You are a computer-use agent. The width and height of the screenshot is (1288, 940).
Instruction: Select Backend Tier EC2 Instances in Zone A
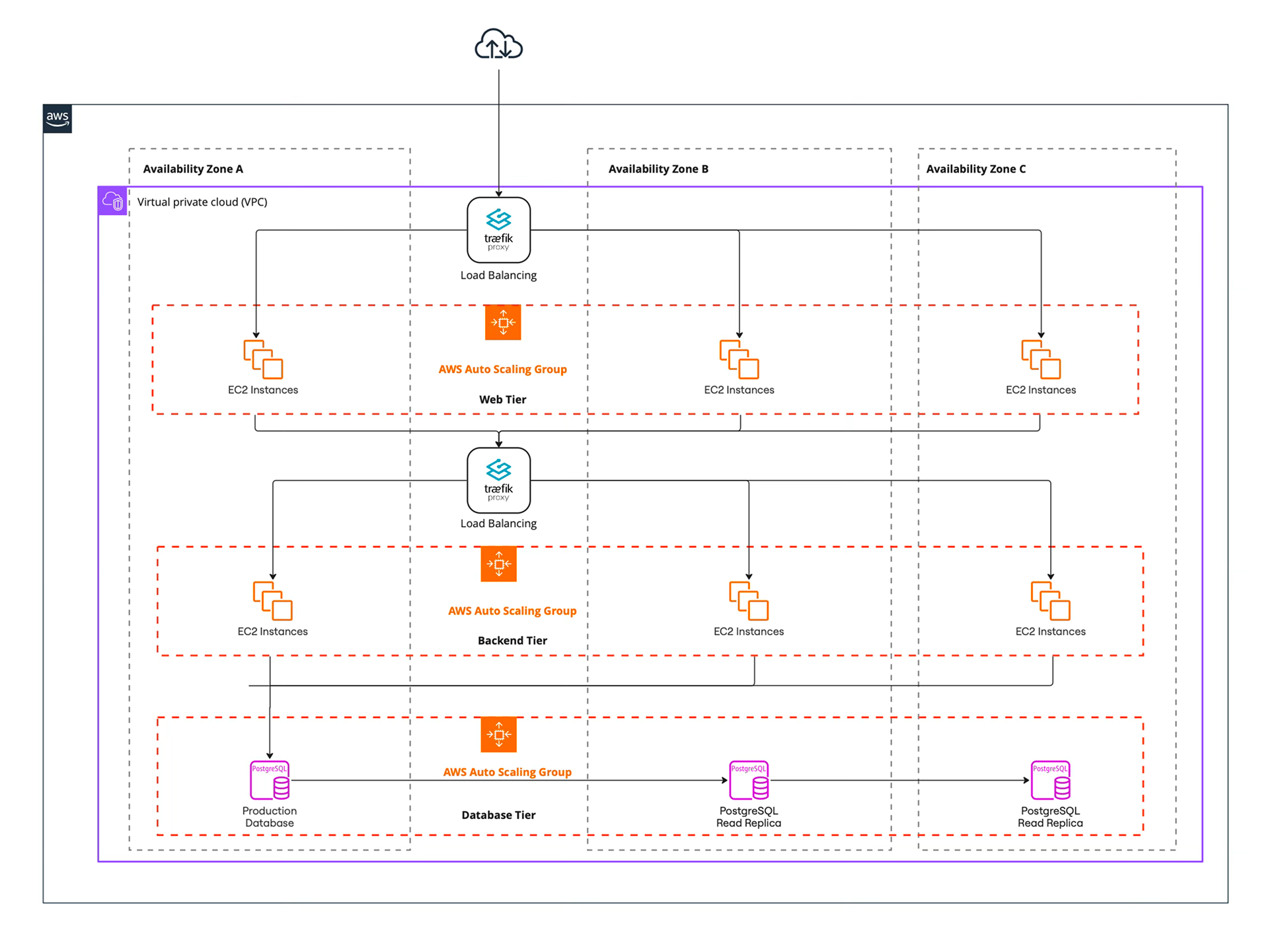(x=272, y=601)
